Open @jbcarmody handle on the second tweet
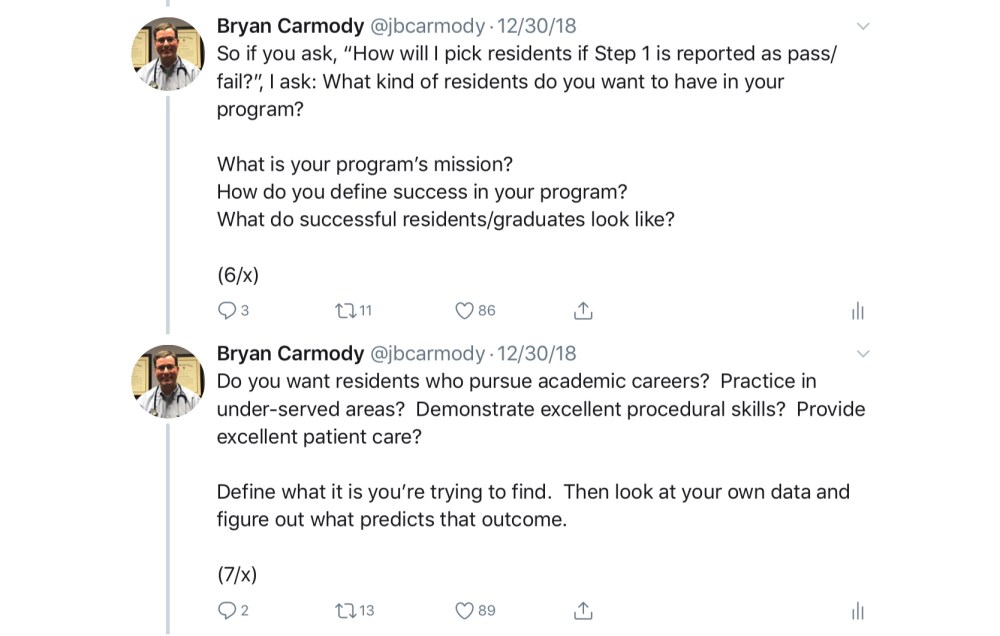Screen dimensions: 1000x636 (427, 353)
